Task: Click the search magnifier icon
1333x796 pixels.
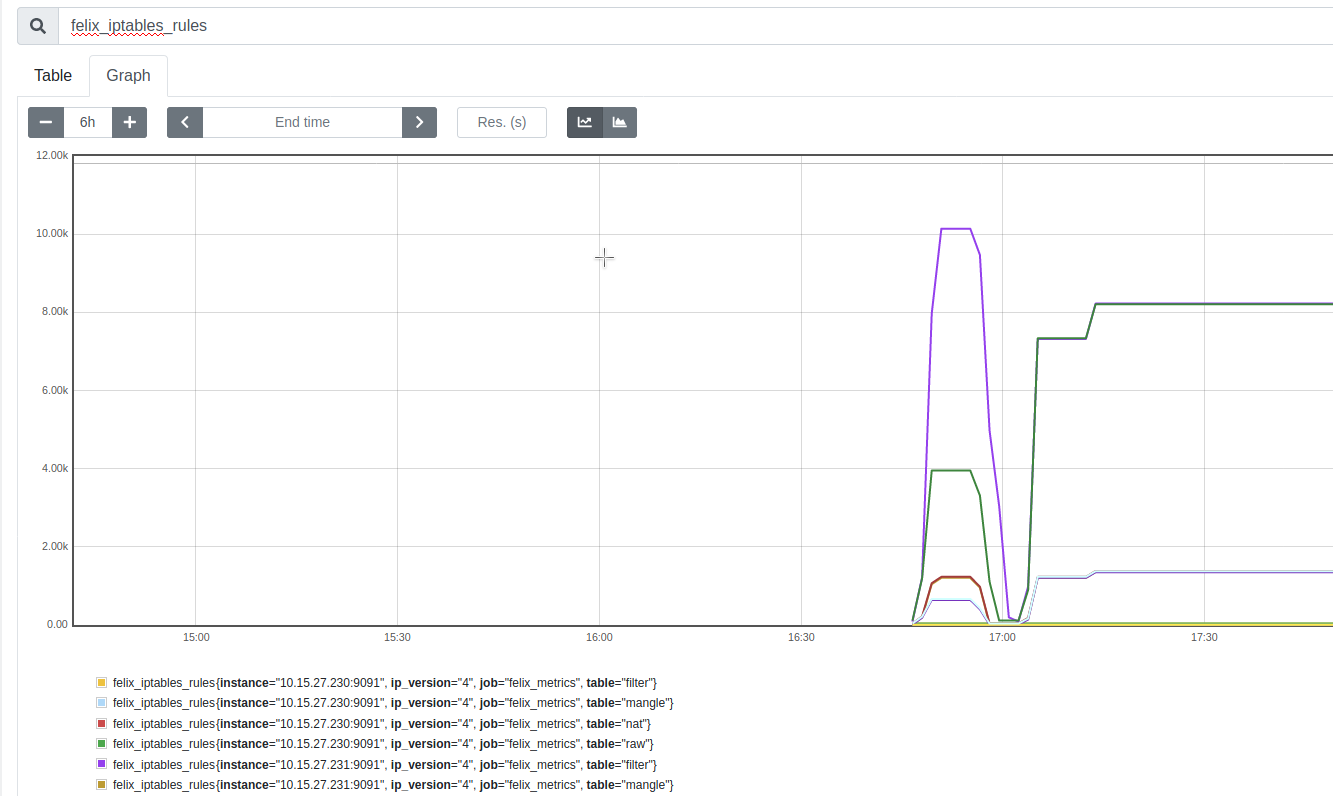Action: [x=36, y=25]
